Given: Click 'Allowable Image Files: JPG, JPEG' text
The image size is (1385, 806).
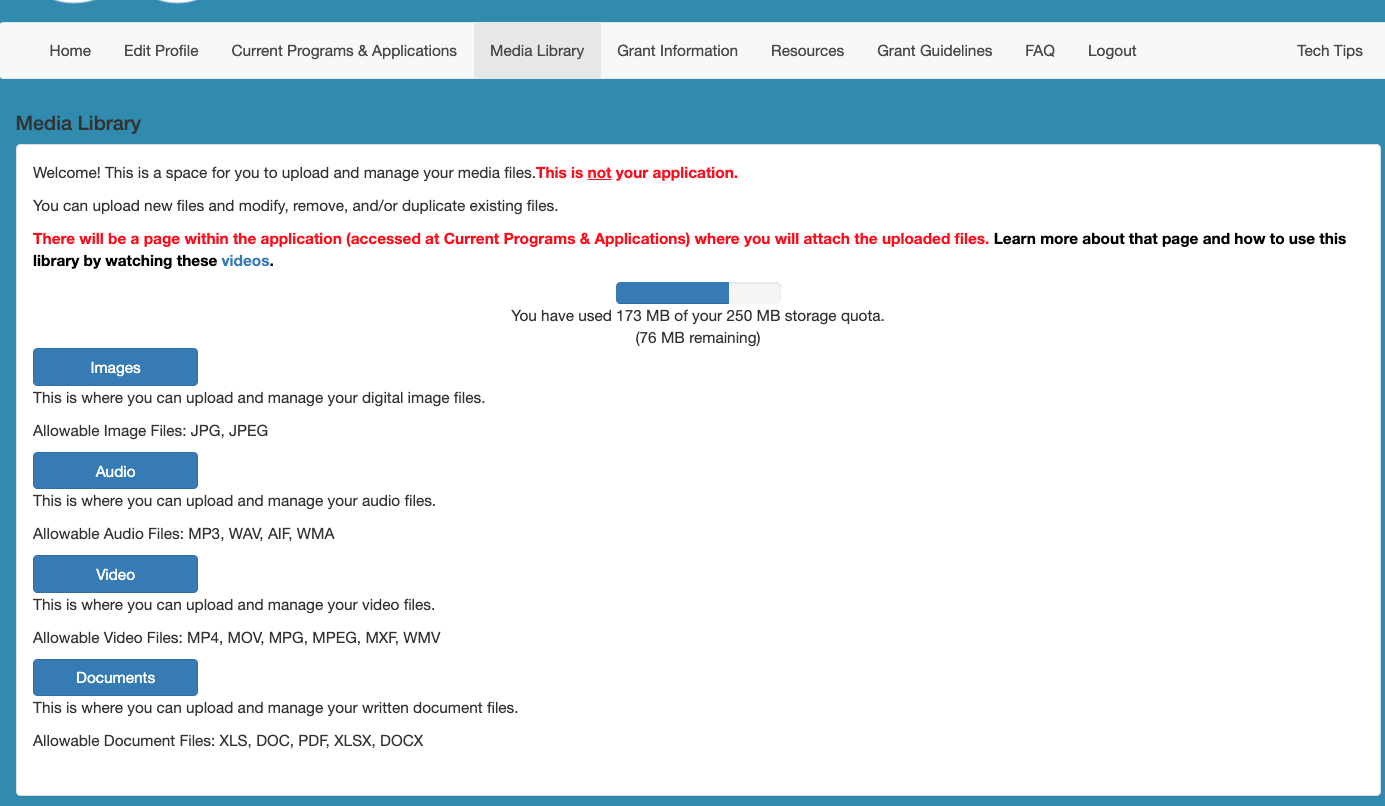Looking at the screenshot, I should [151, 431].
